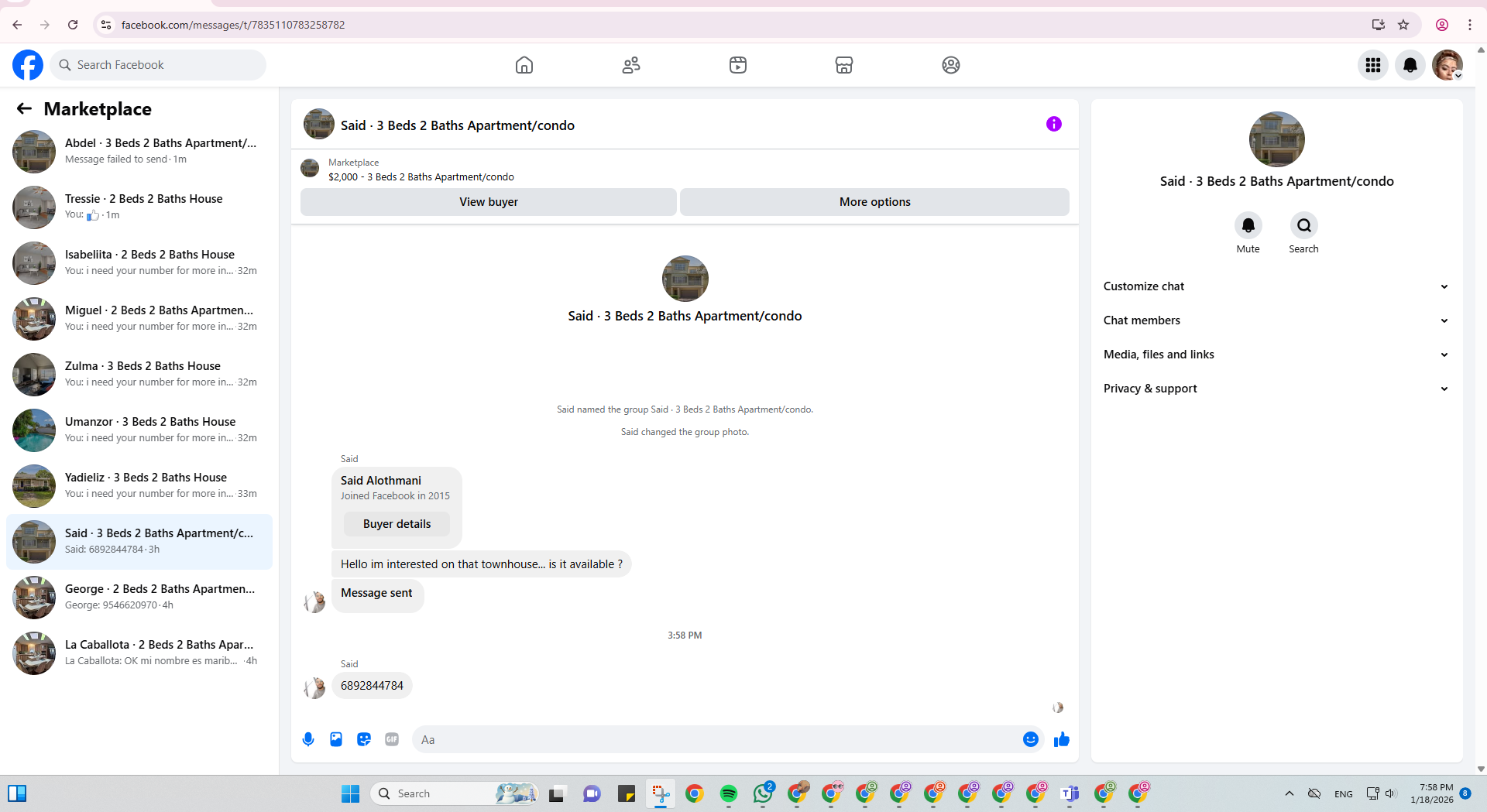Open Buyer details for Said Alothmani
Screen dimensions: 1487x812
397,524
